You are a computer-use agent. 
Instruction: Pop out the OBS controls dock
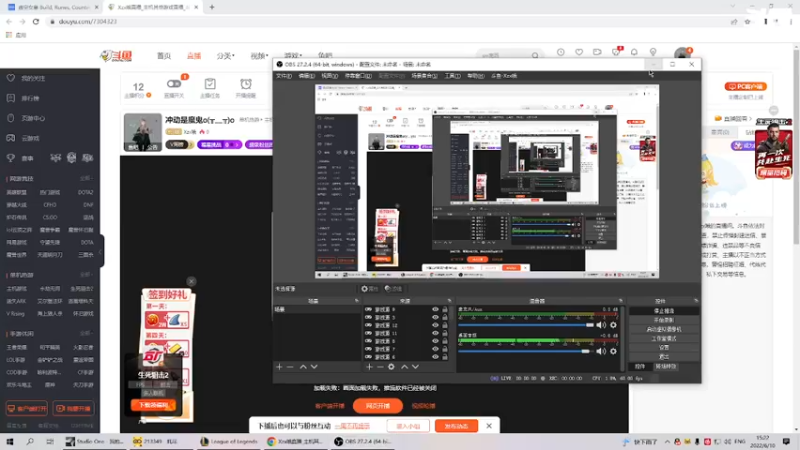[696, 301]
